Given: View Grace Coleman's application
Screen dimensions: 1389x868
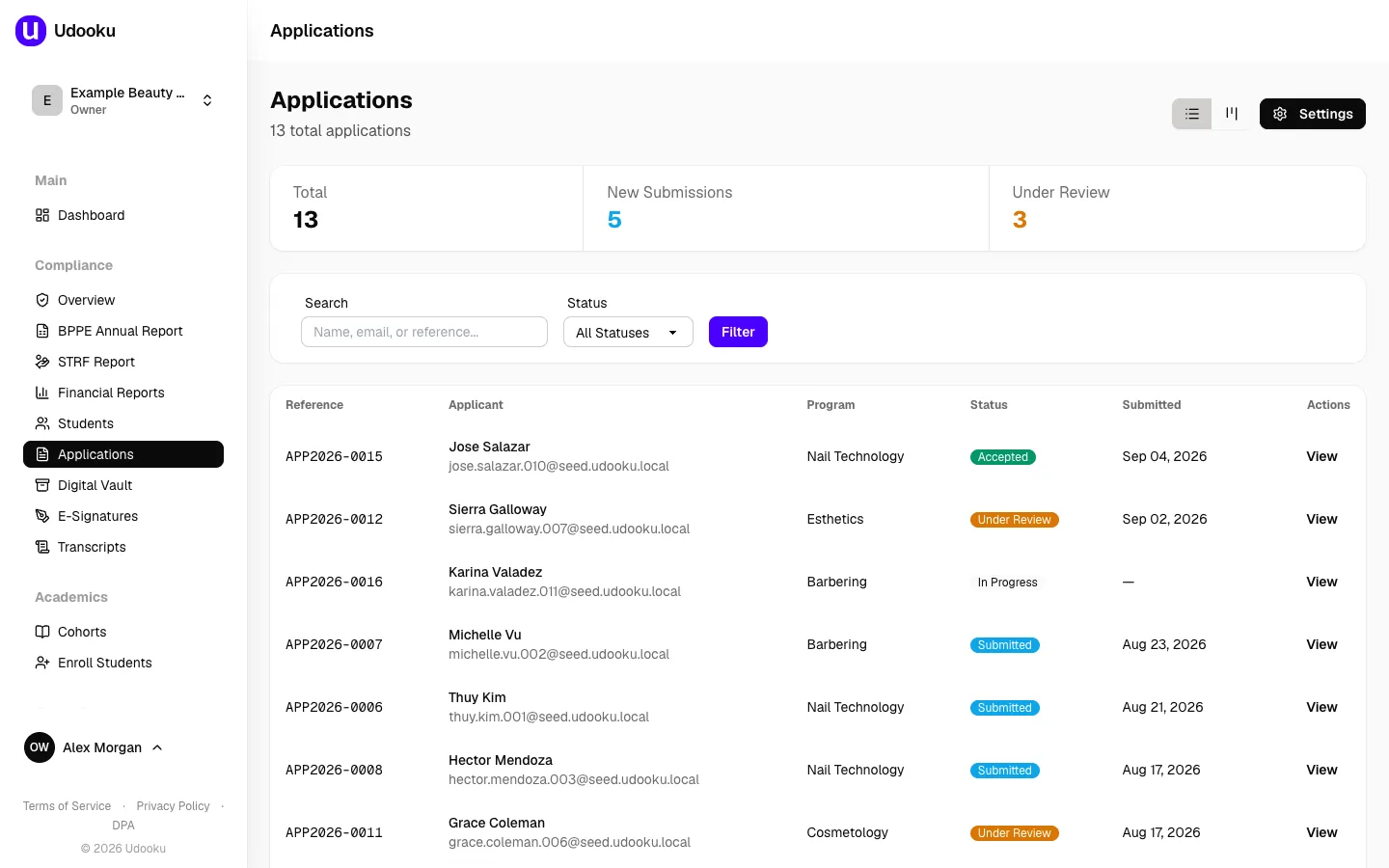Looking at the screenshot, I should click(x=1321, y=832).
